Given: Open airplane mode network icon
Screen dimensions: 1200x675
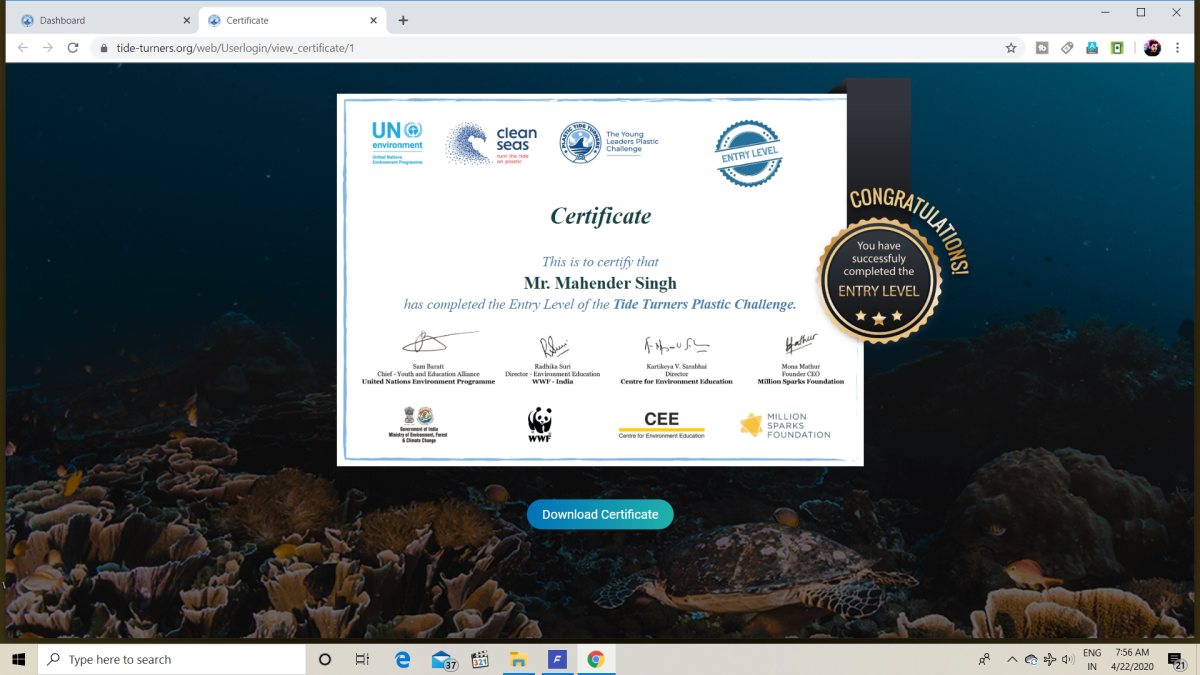Looking at the screenshot, I should pos(1050,659).
